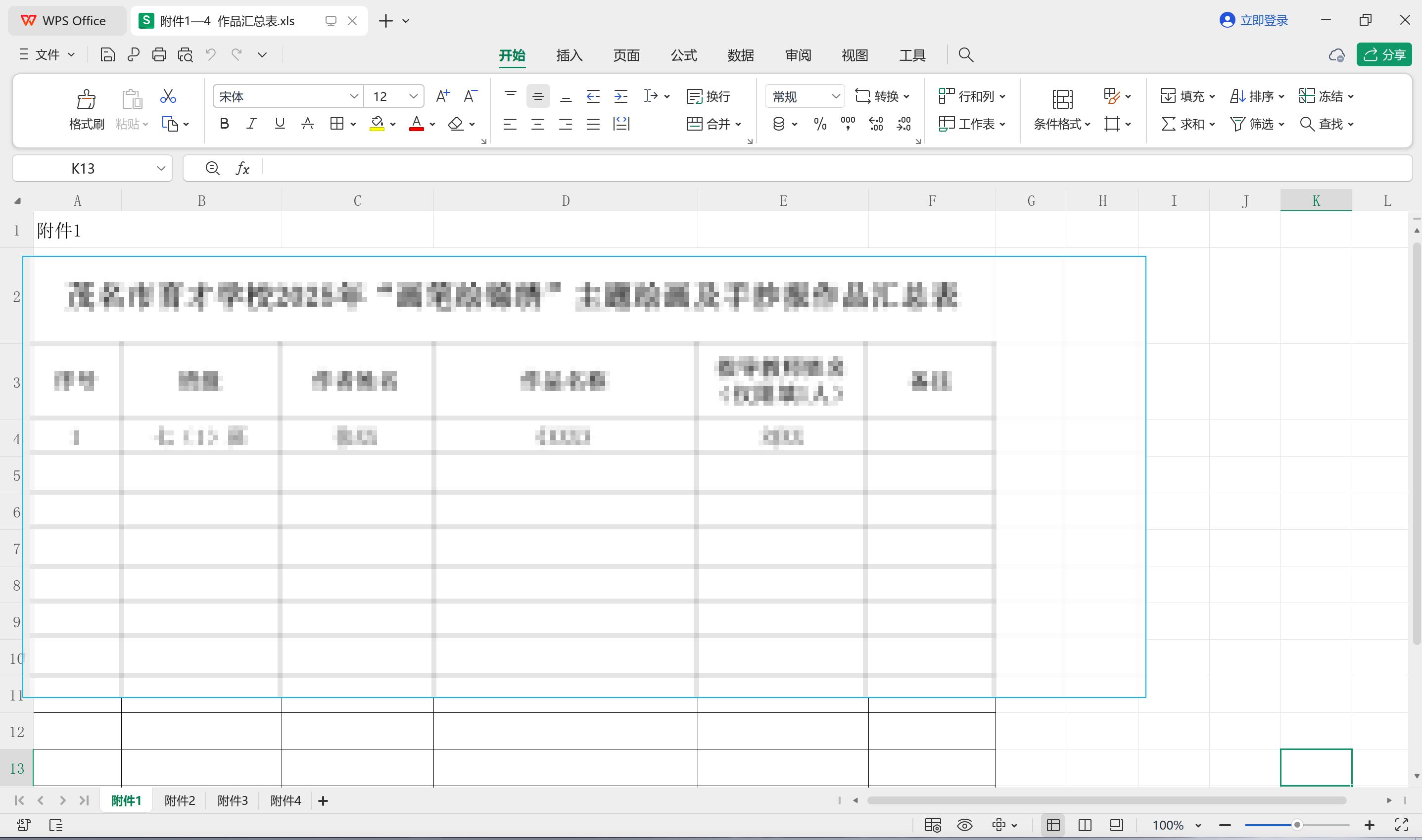Click 立即登录 login link
Viewport: 1422px width, 840px height.
1254,20
